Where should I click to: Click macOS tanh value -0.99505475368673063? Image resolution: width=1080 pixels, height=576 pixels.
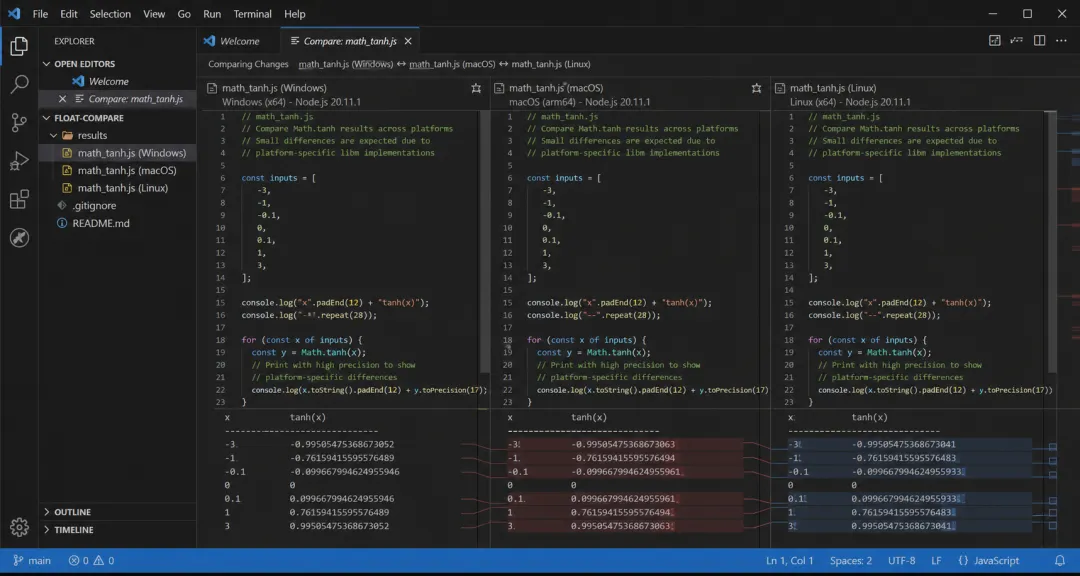[623, 444]
